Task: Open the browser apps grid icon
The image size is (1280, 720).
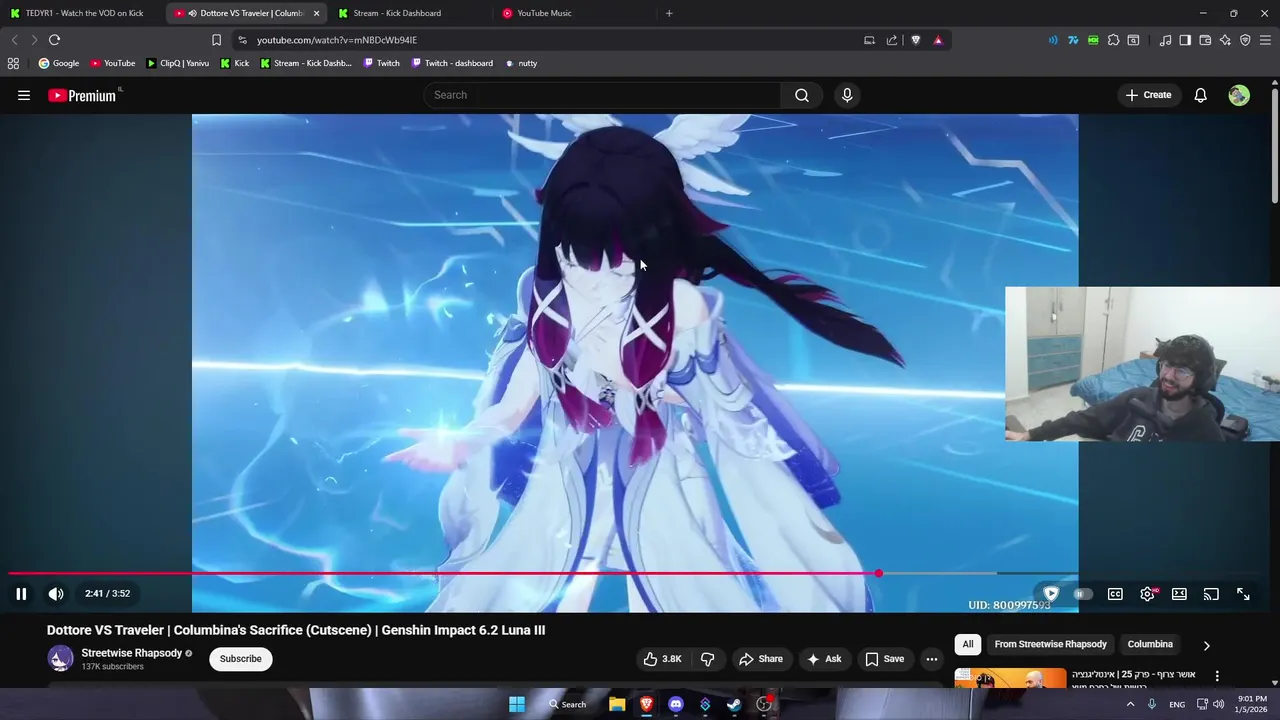Action: click(13, 63)
